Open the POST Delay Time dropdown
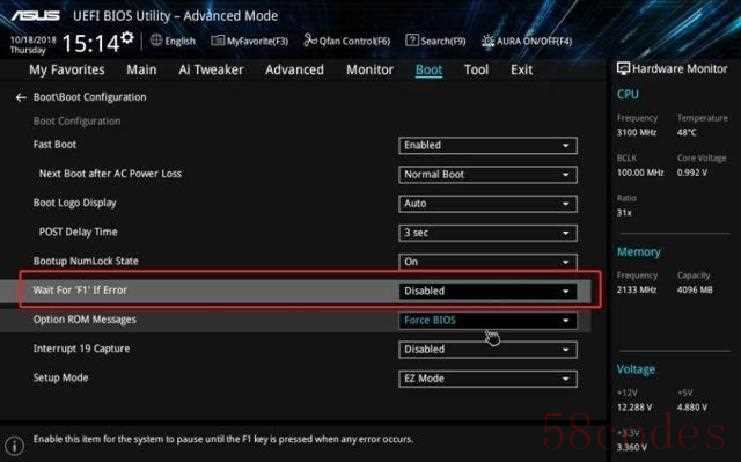The height and width of the screenshot is (462, 741). point(488,233)
